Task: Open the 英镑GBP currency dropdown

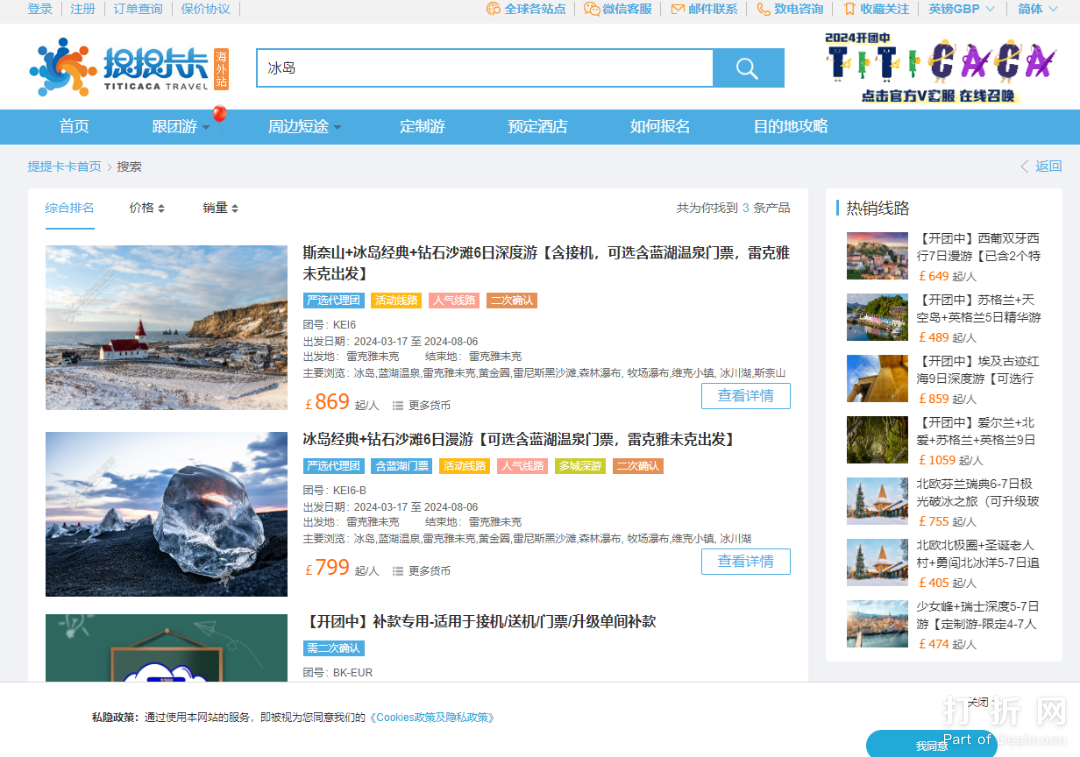Action: click(x=961, y=9)
